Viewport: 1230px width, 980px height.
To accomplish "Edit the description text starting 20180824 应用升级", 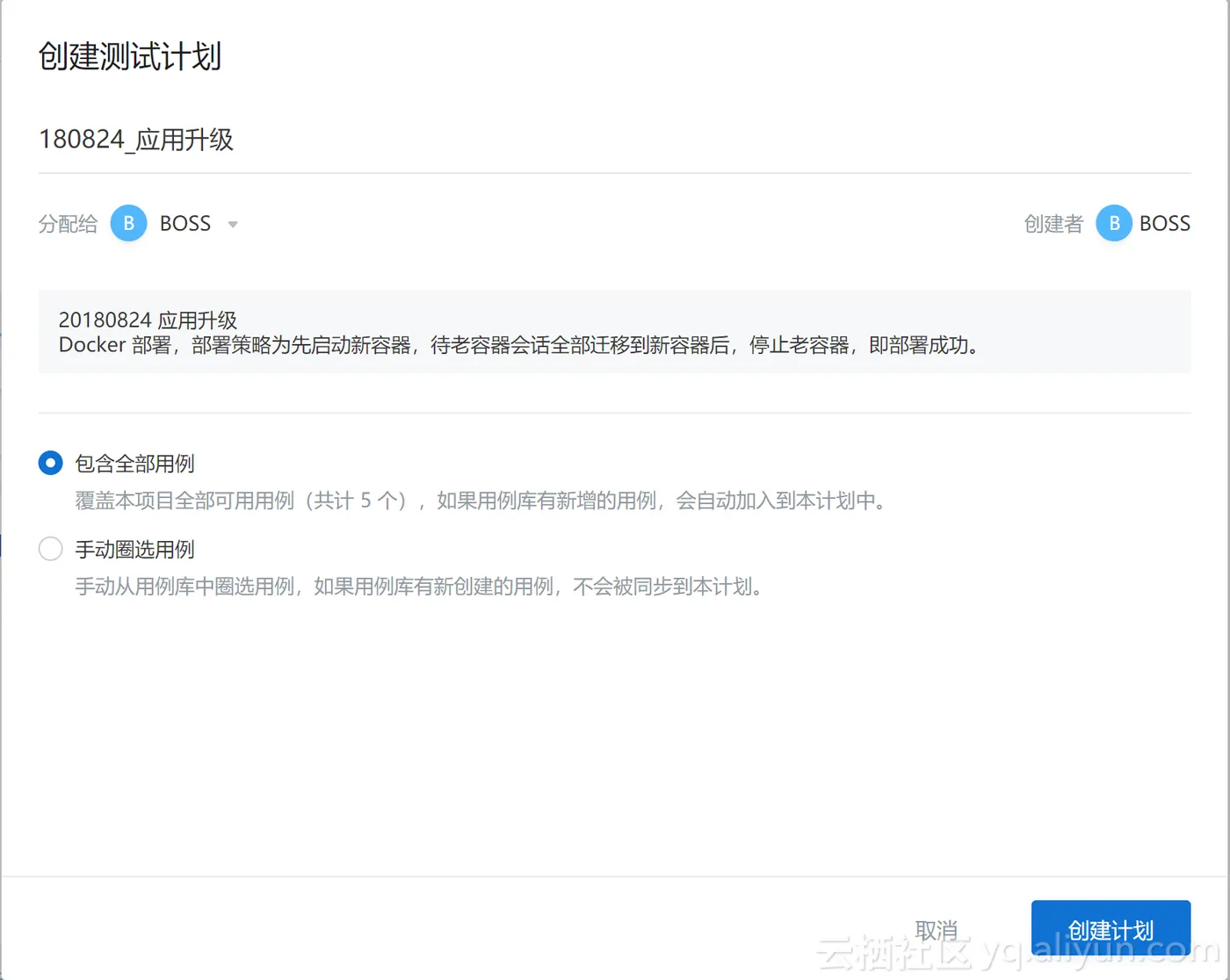I will pyautogui.click(x=614, y=332).
